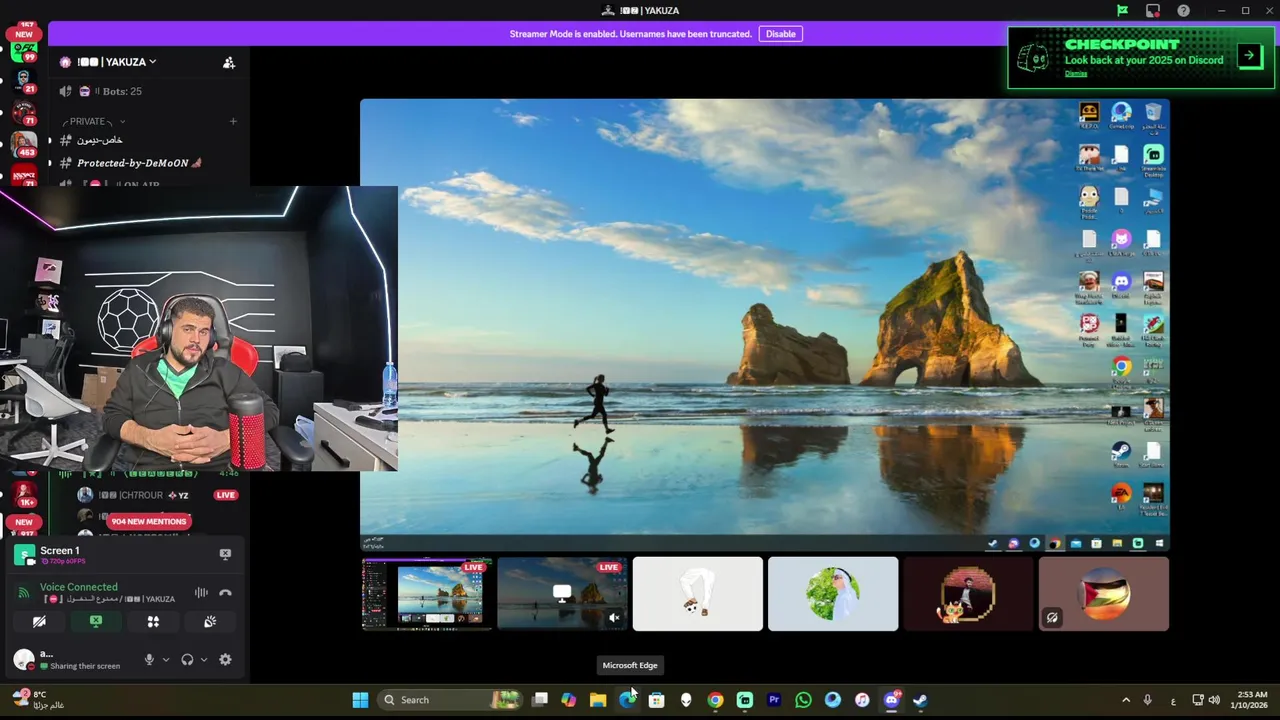The height and width of the screenshot is (720, 1280).
Task: Open User Settings gear icon
Action: (x=225, y=659)
